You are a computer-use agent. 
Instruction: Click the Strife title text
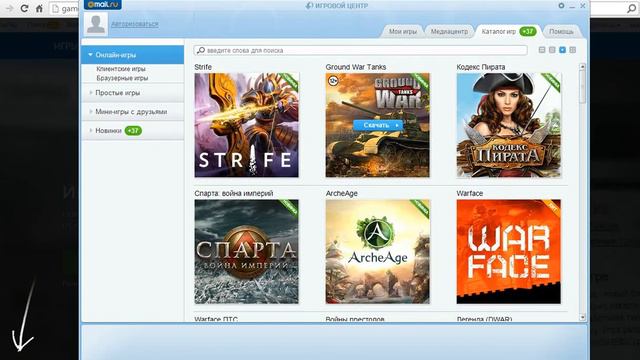tap(203, 67)
